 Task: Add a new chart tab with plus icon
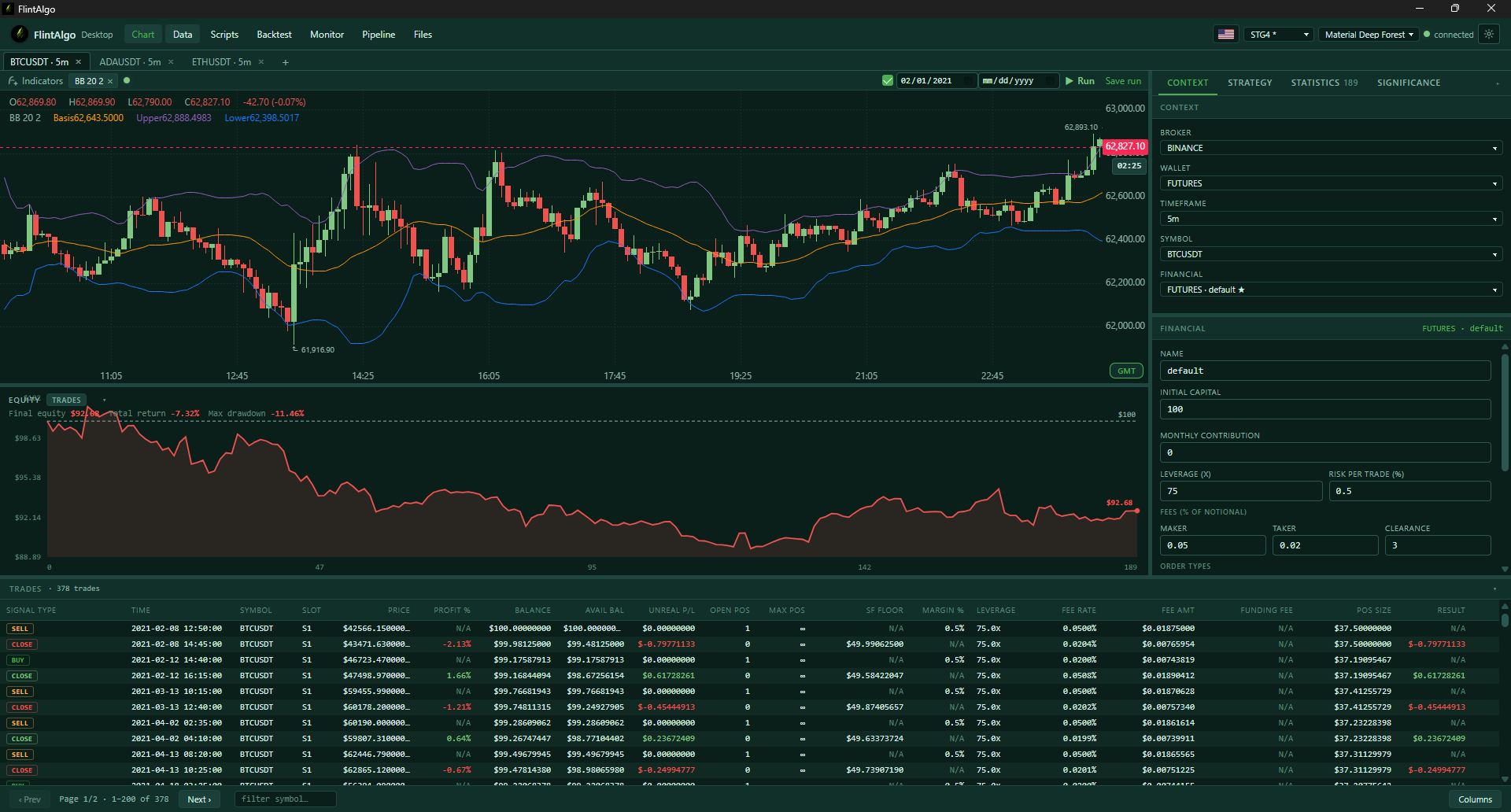click(x=286, y=62)
